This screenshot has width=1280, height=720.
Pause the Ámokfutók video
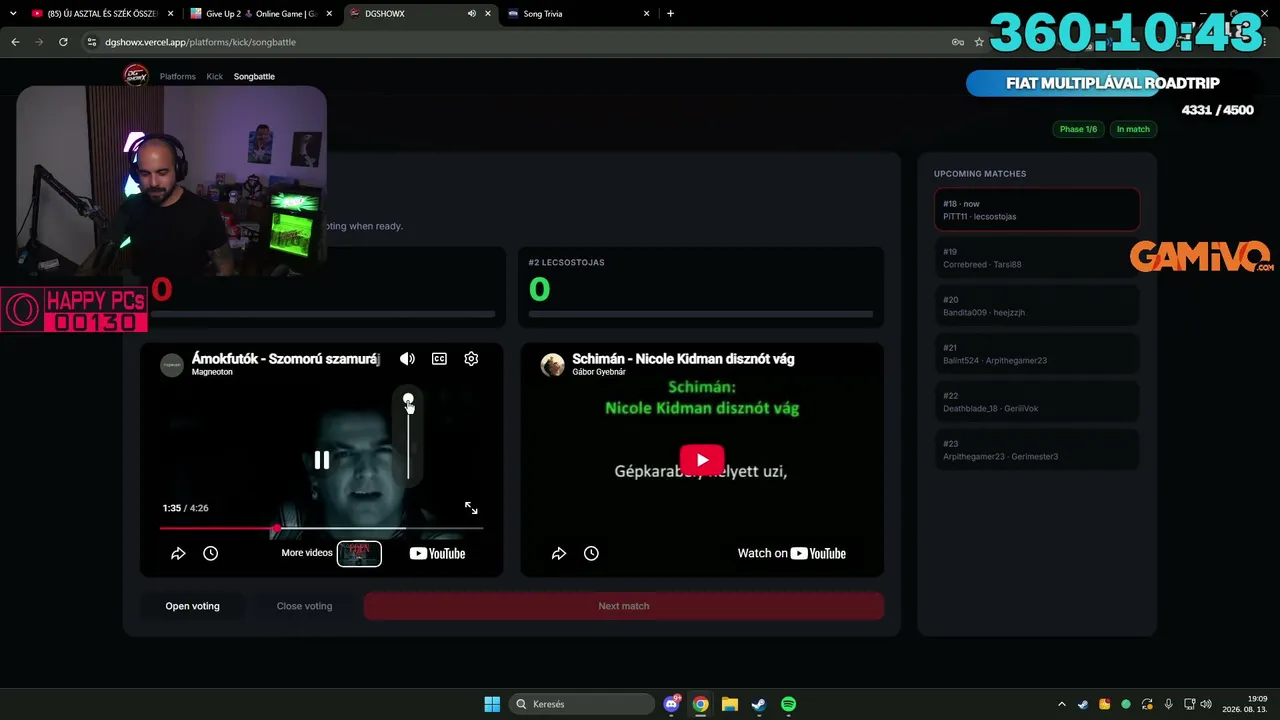click(322, 460)
